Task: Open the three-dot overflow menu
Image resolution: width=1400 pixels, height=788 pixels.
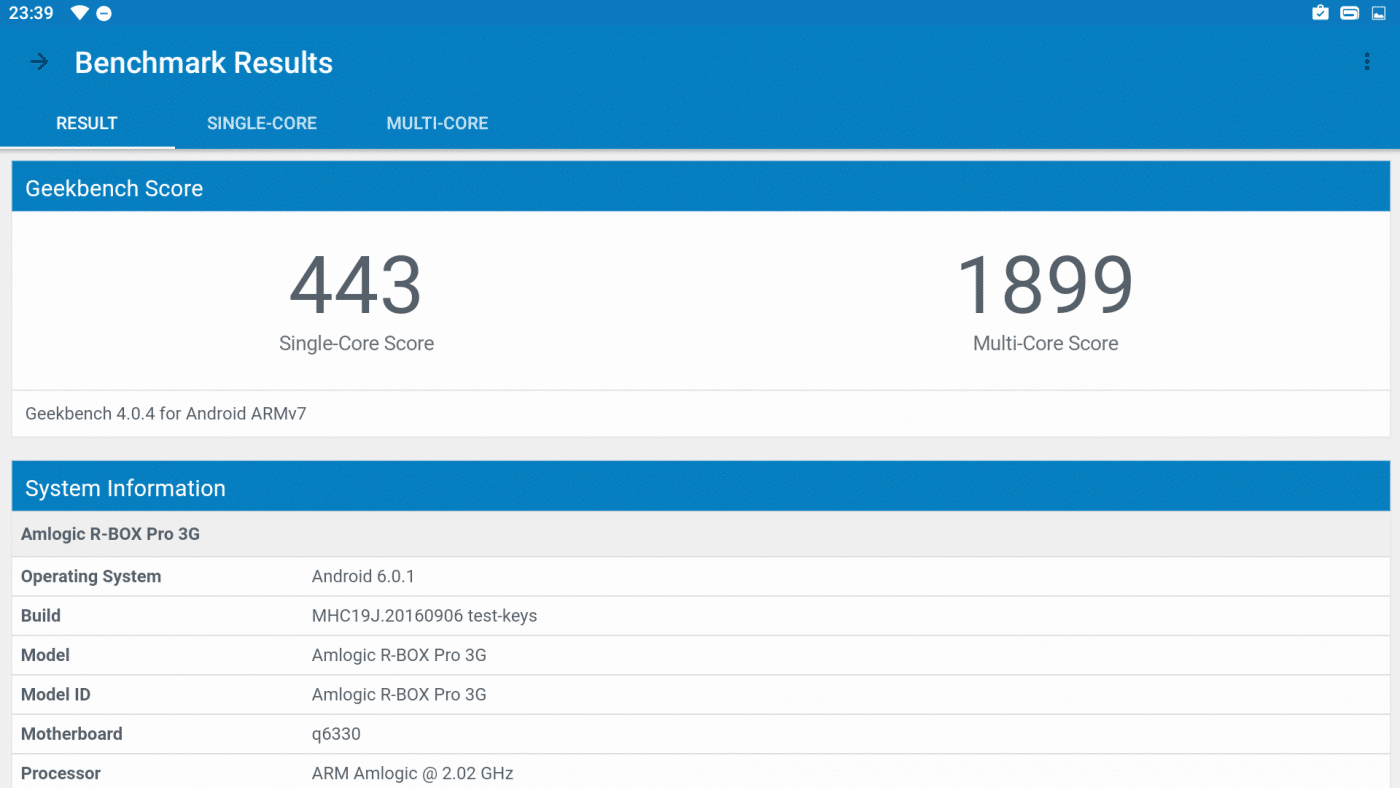Action: tap(1366, 62)
